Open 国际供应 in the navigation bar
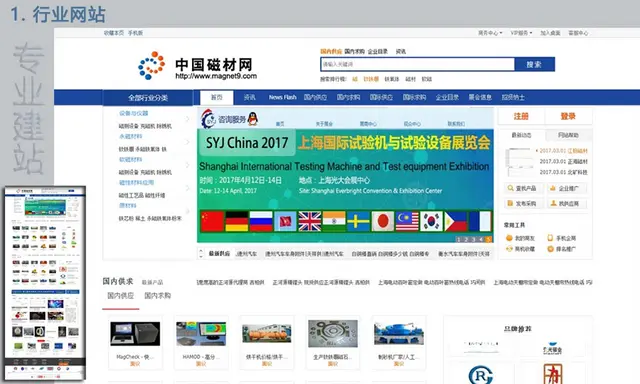The height and width of the screenshot is (384, 640). 381,98
